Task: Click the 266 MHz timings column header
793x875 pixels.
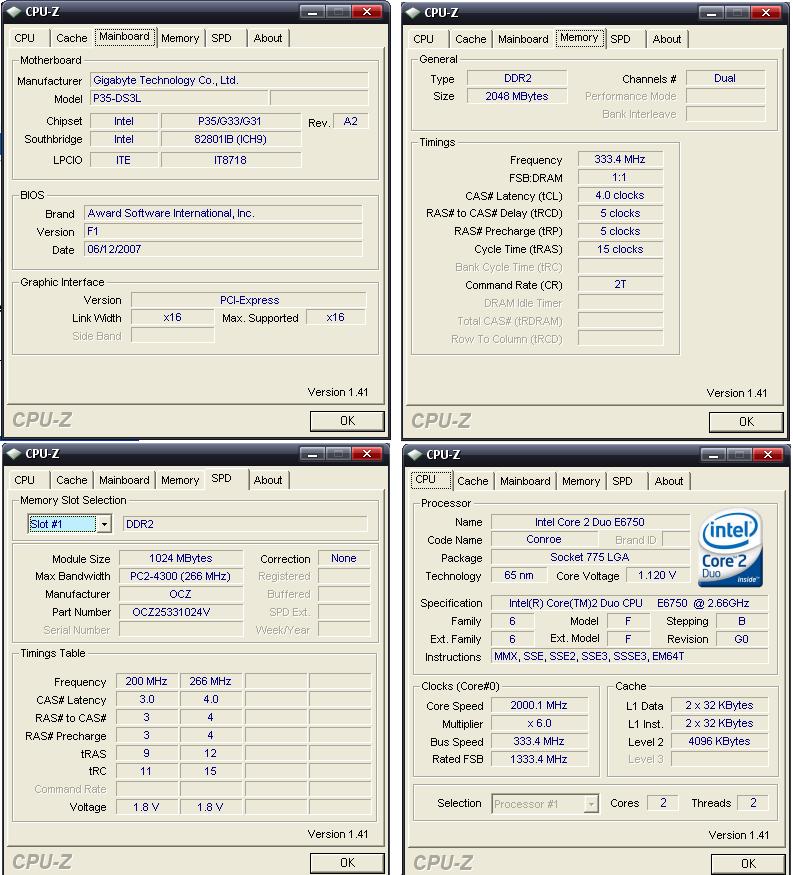Action: coord(211,681)
